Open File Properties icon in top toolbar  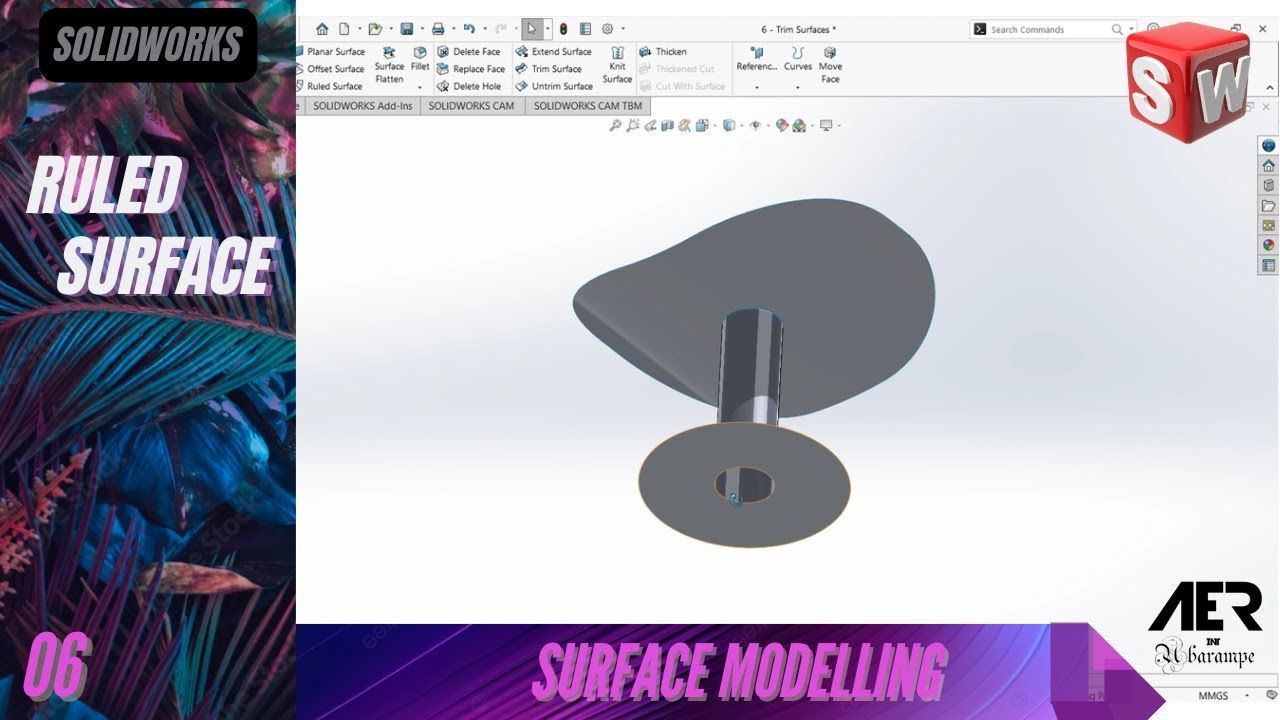pos(586,29)
